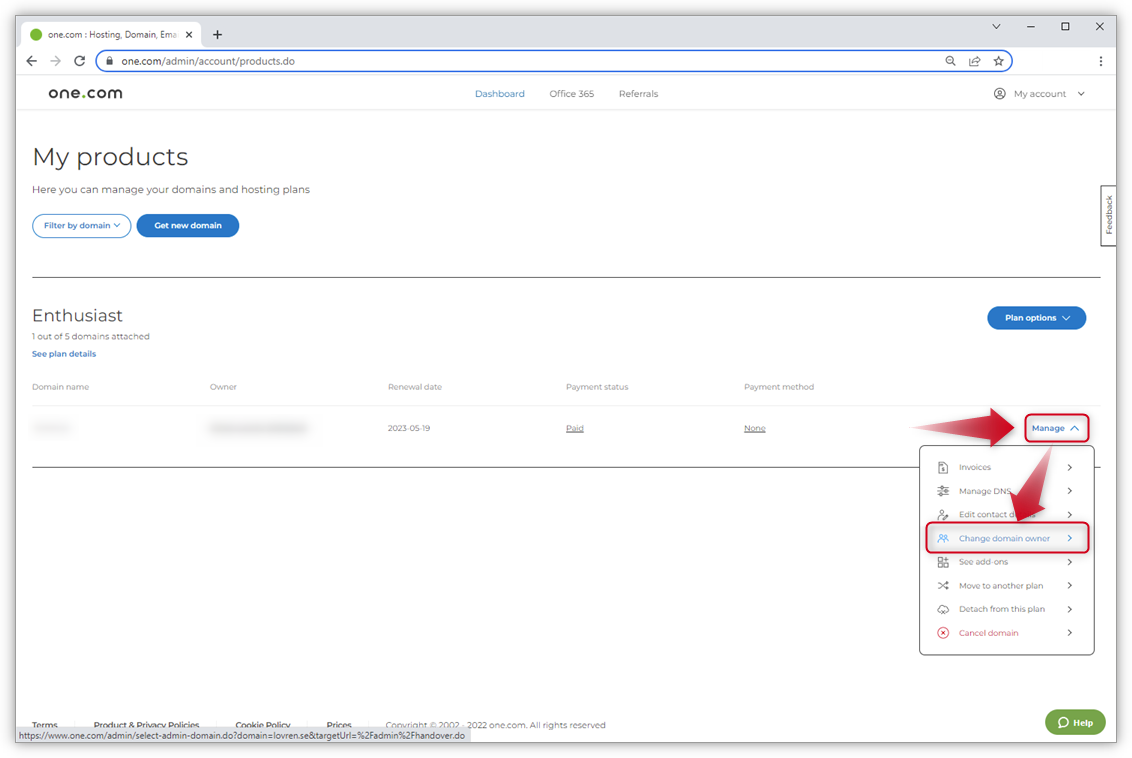Screen dimensions: 1132x758
Task: Select Detach from this plan entry
Action: pos(1006,609)
